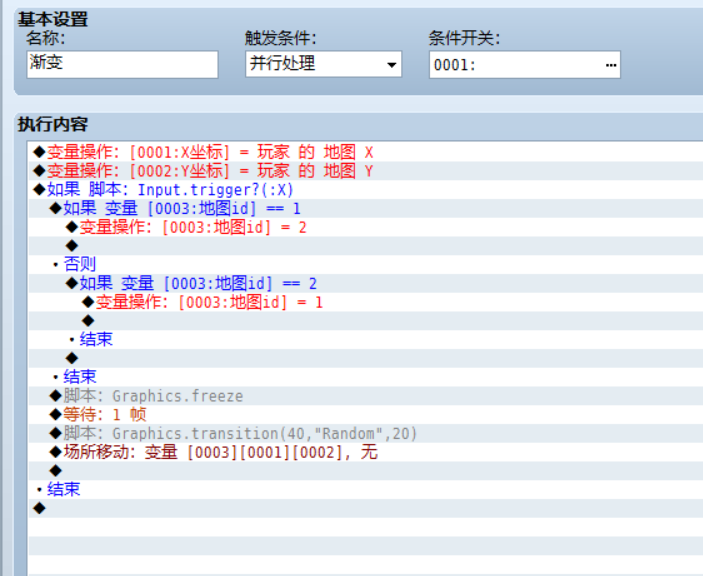Viewport: 703px width, 576px height.
Task: Select line 变量操作 [0001:X坐标] = 玩家 的 地图 X
Action: pyautogui.click(x=365, y=152)
